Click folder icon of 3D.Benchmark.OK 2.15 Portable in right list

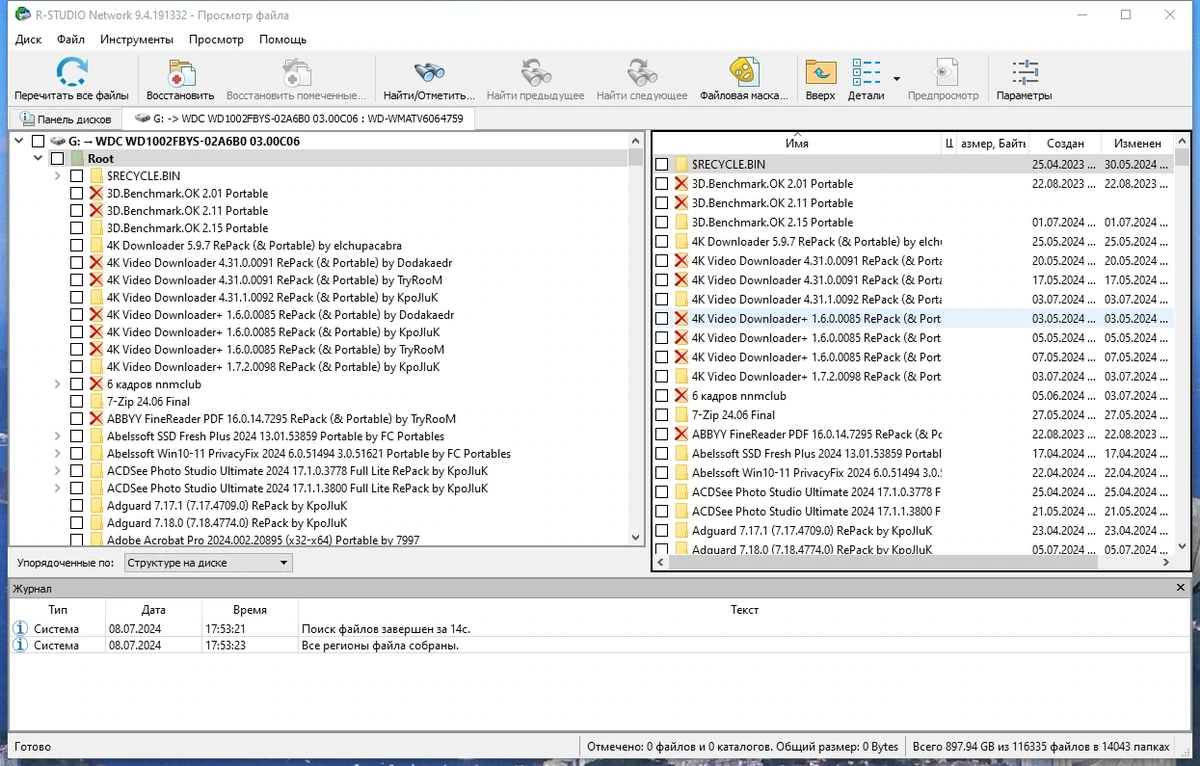click(x=681, y=222)
